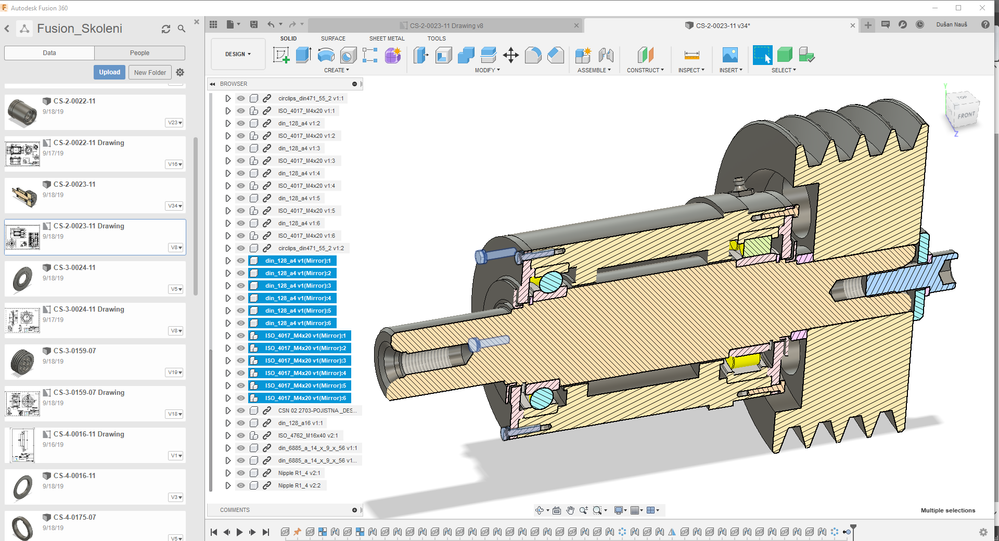Open CS-3-0159-07 Drawing thumbnail
999x541 pixels.
(x=23, y=403)
